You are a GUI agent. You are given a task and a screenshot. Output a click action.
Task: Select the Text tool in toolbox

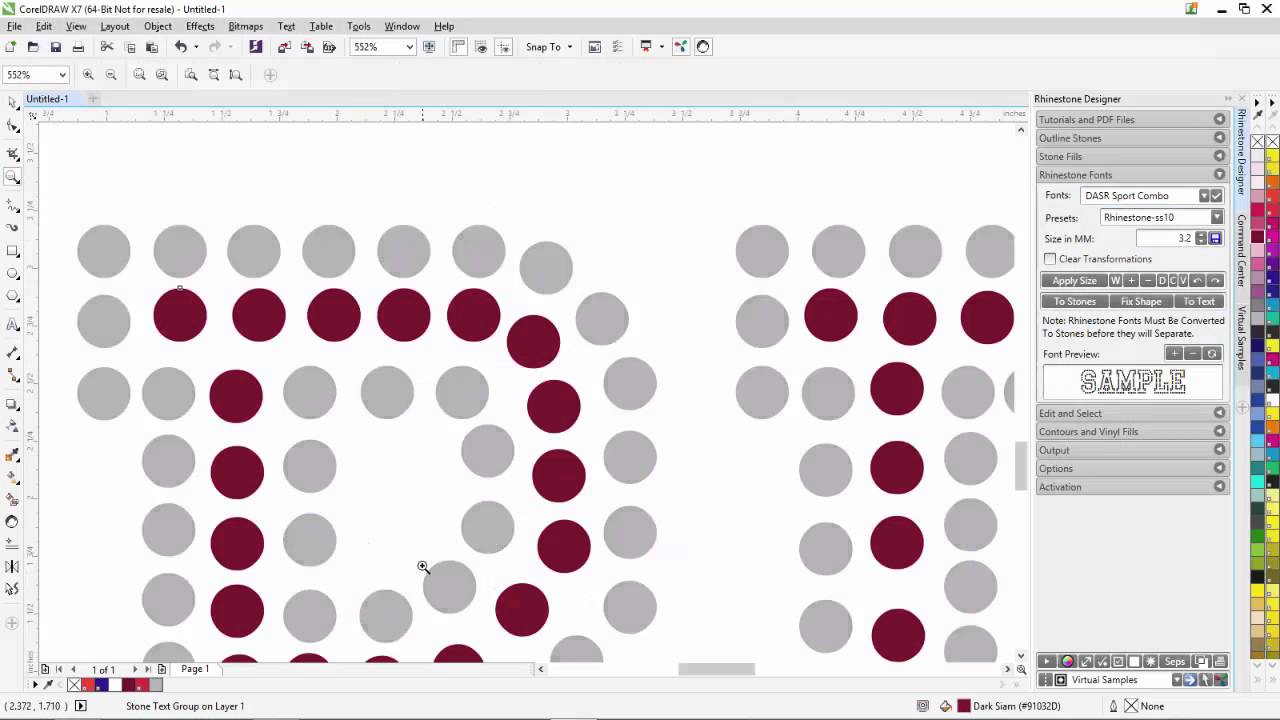13,325
